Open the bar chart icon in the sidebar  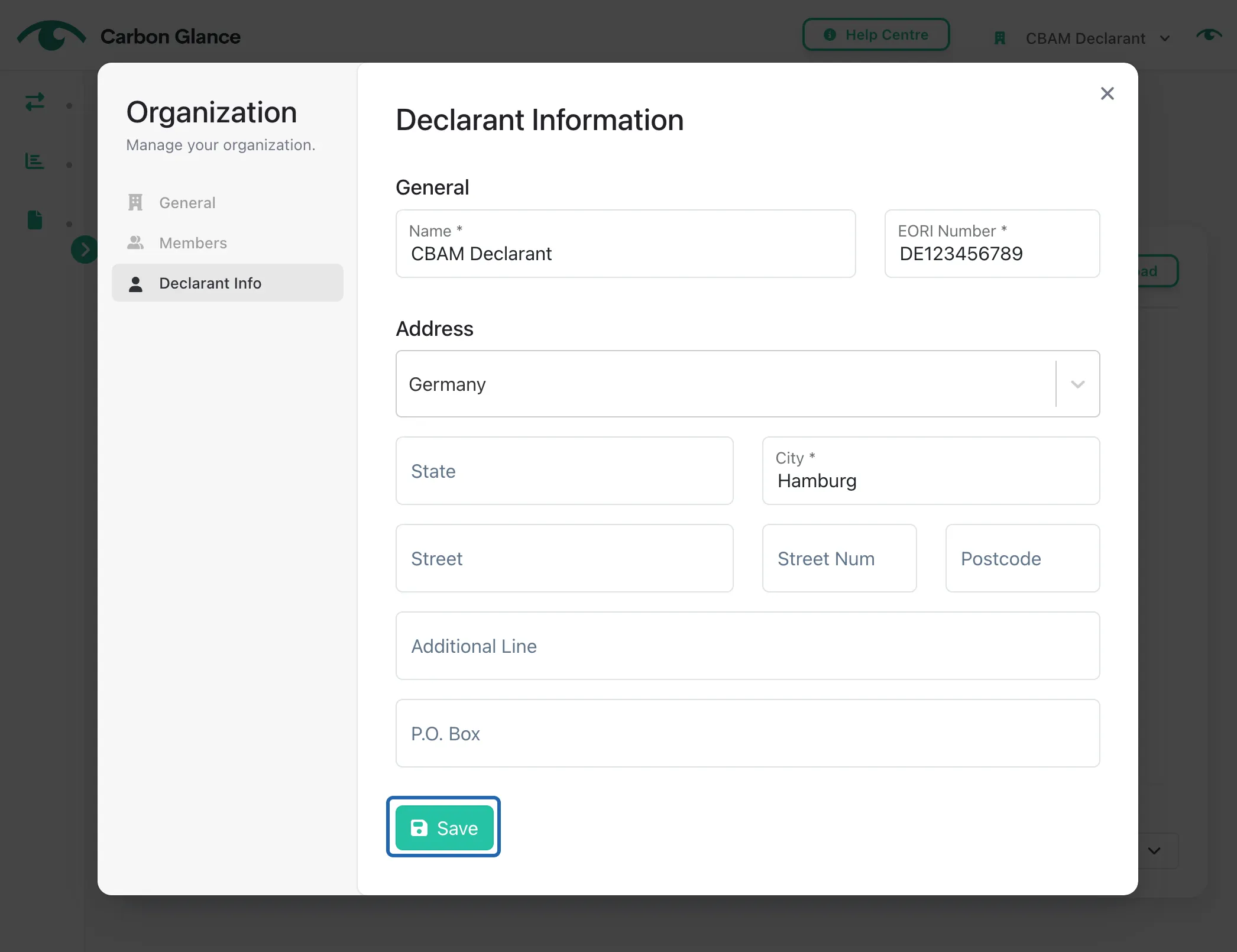[x=35, y=161]
